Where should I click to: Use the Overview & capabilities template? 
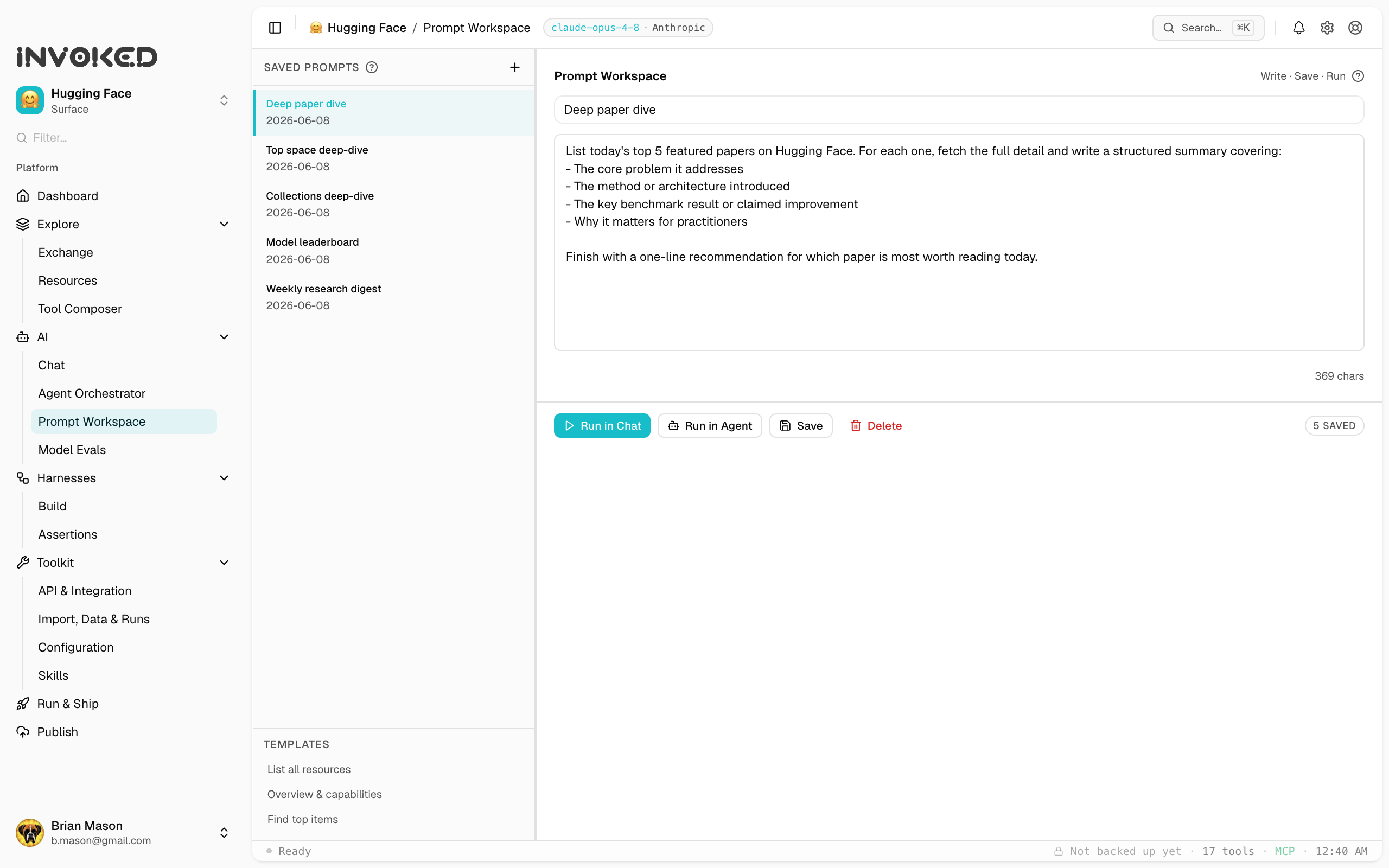click(x=324, y=795)
